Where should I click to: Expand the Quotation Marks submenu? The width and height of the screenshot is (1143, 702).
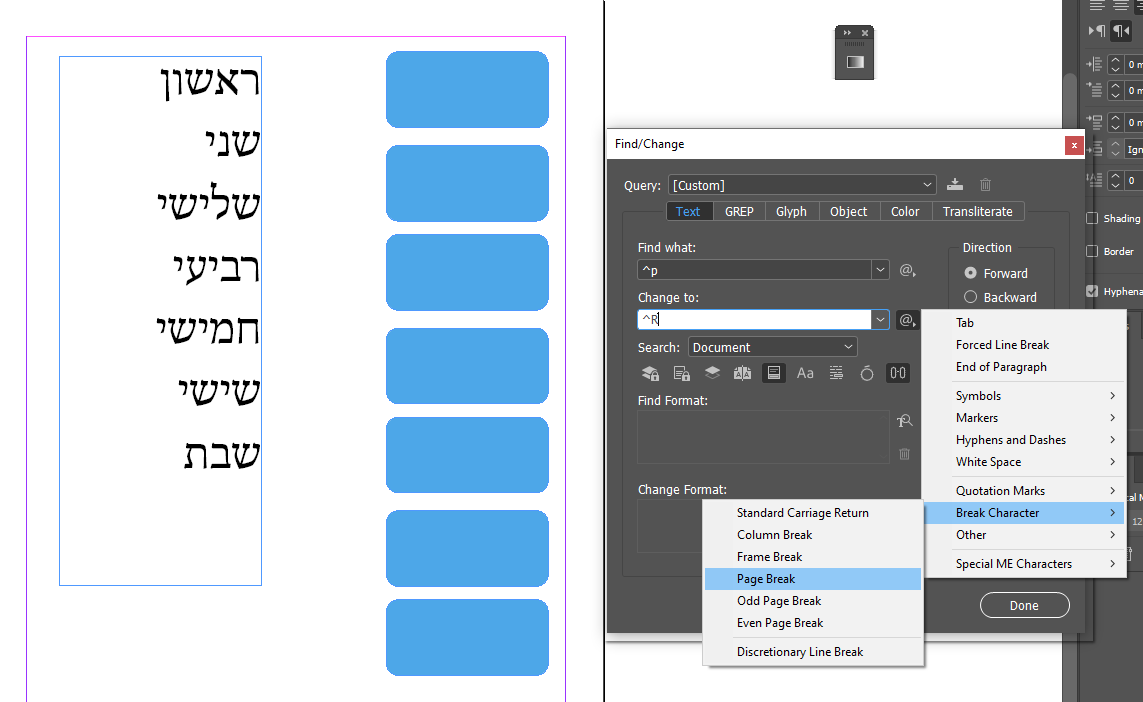(x=1025, y=491)
